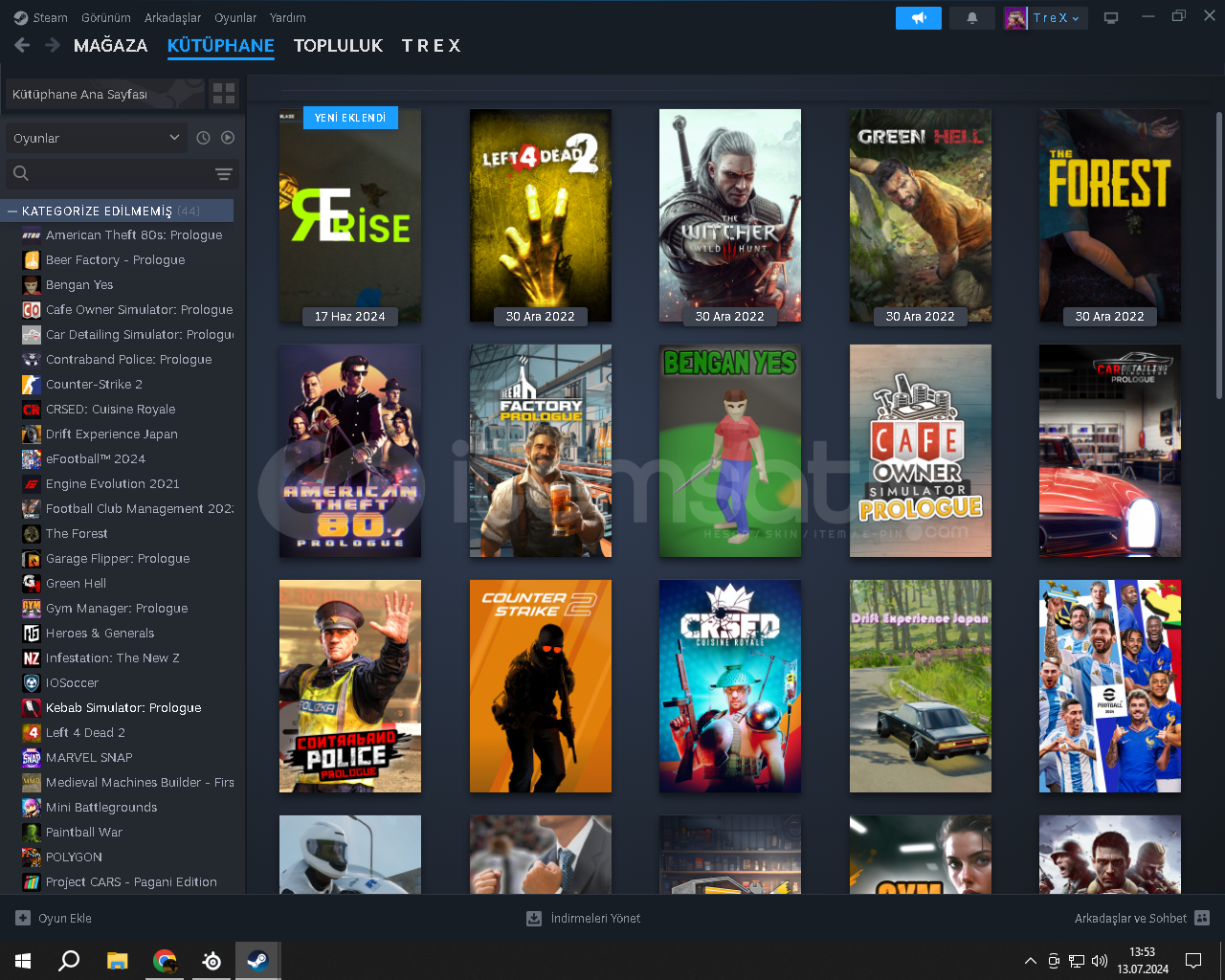Toggle the grid collections view icon

pos(224,93)
